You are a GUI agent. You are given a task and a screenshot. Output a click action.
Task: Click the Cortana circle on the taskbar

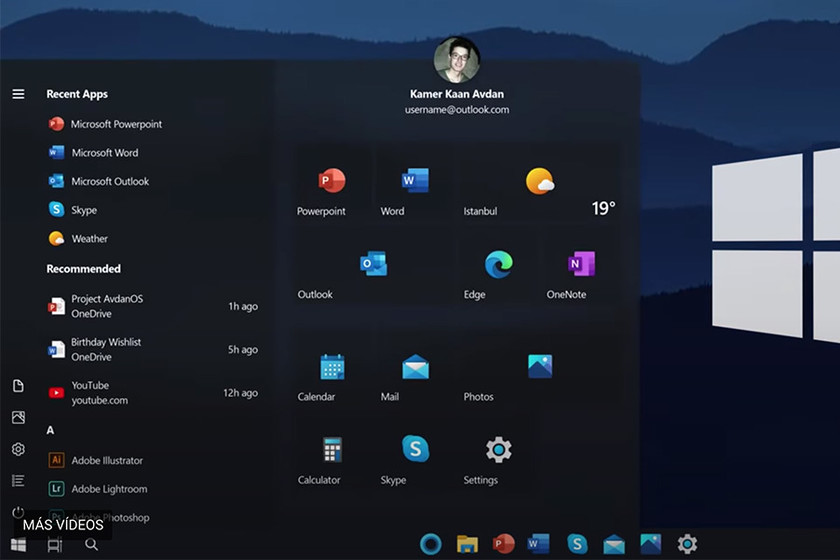tap(429, 544)
